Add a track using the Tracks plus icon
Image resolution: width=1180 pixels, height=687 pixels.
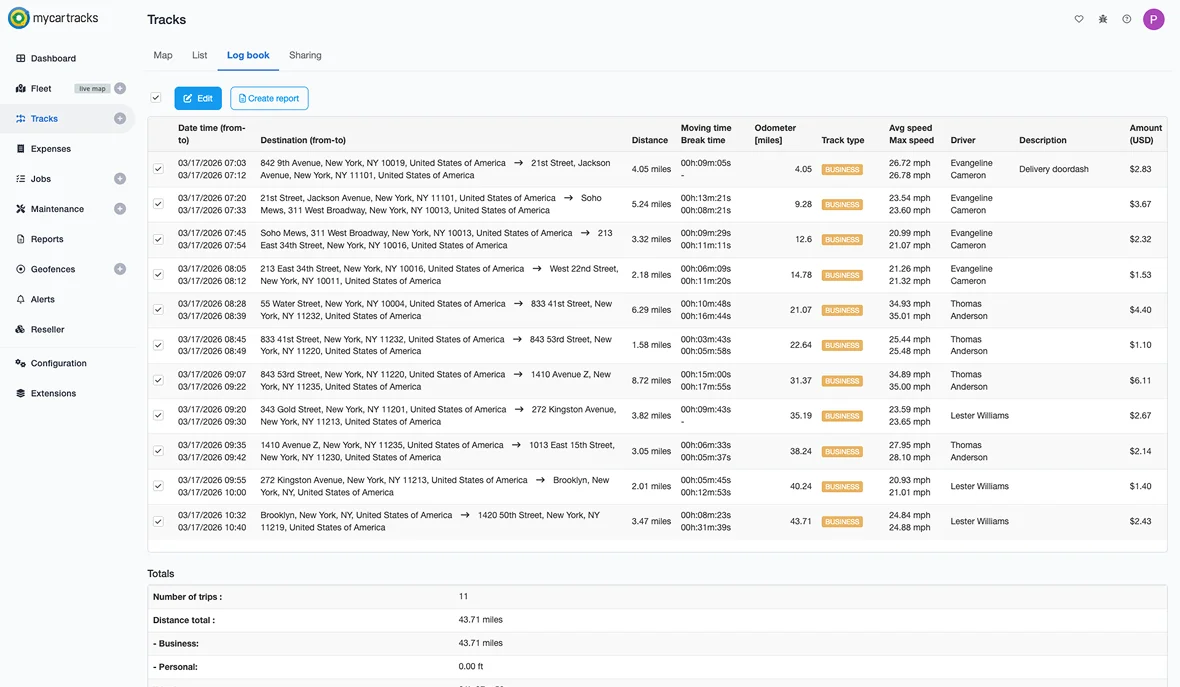click(x=118, y=117)
